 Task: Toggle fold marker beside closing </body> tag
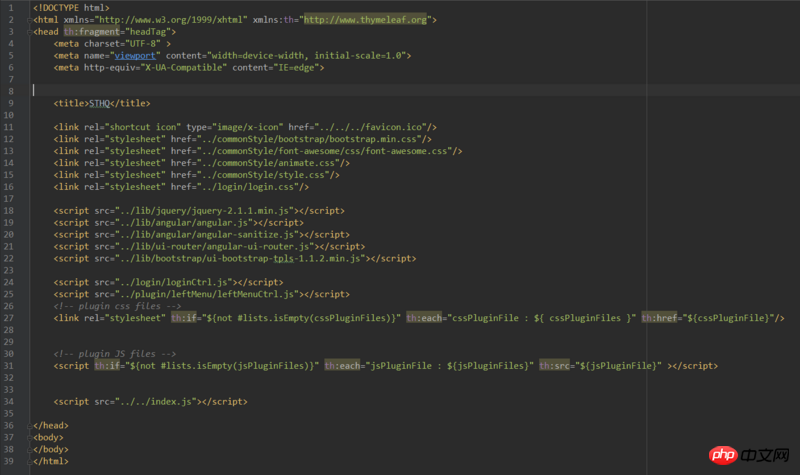pyautogui.click(x=30, y=449)
